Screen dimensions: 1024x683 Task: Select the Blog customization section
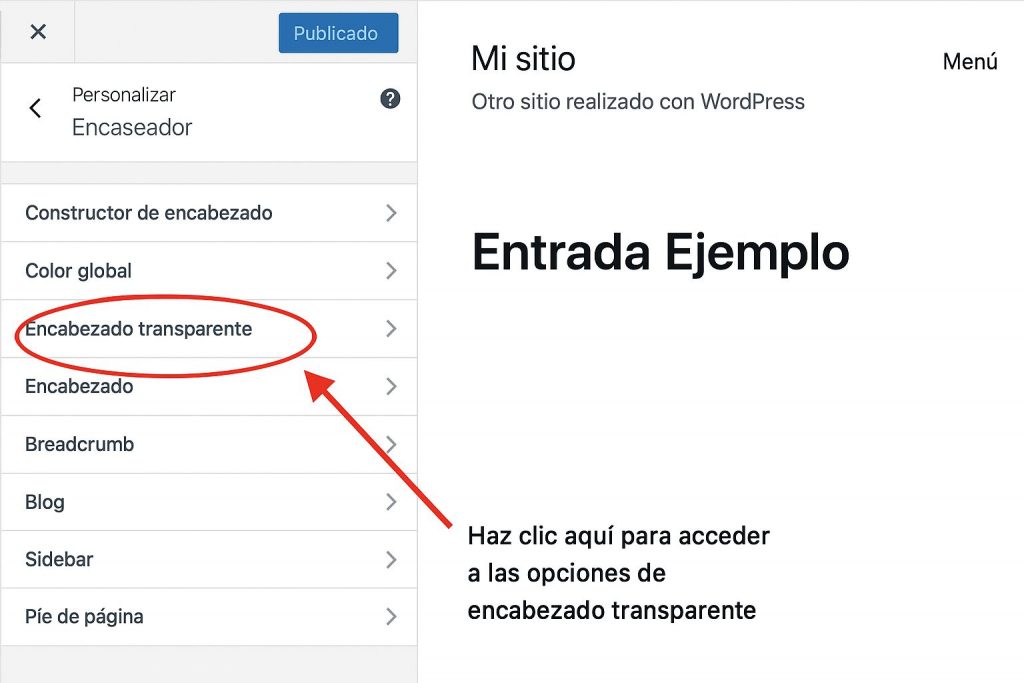point(44,502)
